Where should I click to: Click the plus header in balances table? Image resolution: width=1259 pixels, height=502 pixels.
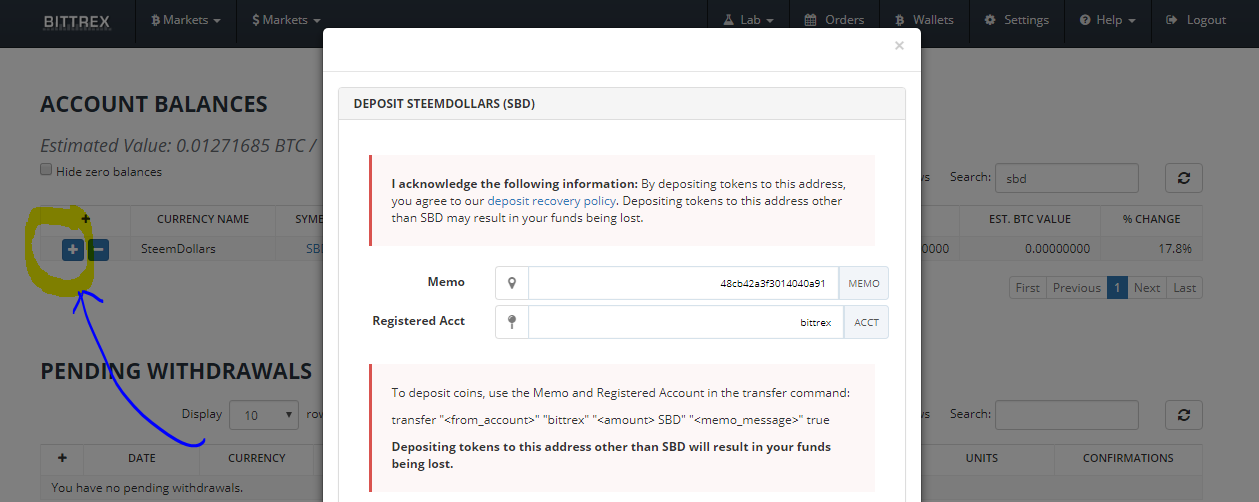(85, 219)
